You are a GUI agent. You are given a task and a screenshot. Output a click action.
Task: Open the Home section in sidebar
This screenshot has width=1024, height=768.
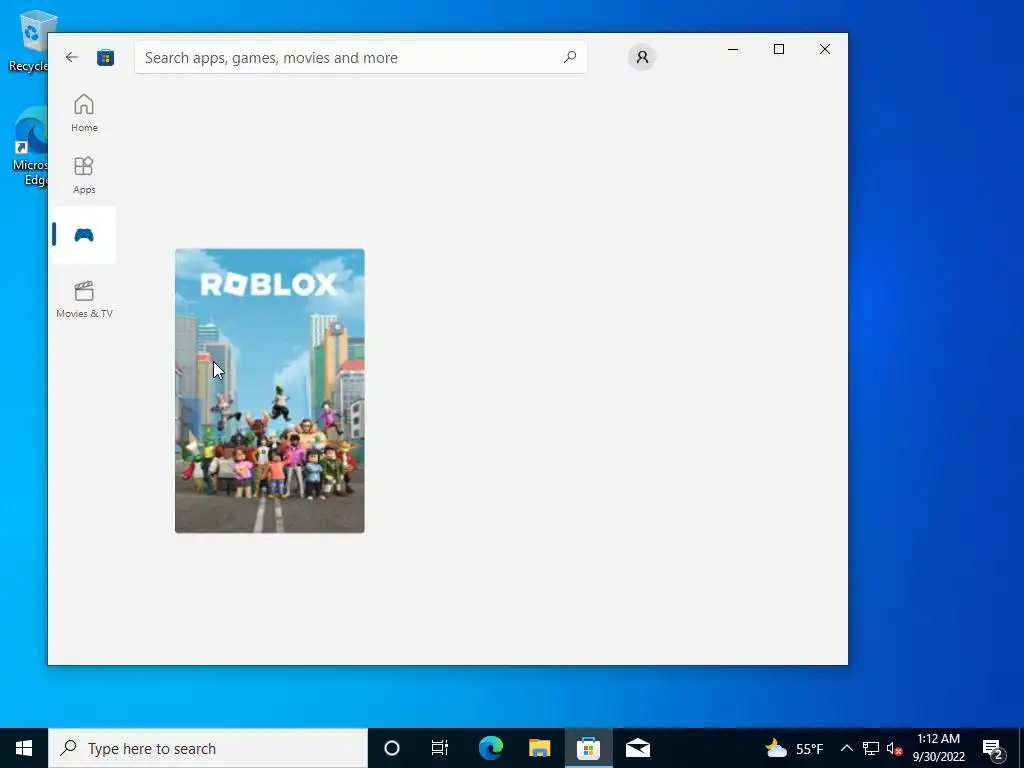tap(84, 113)
